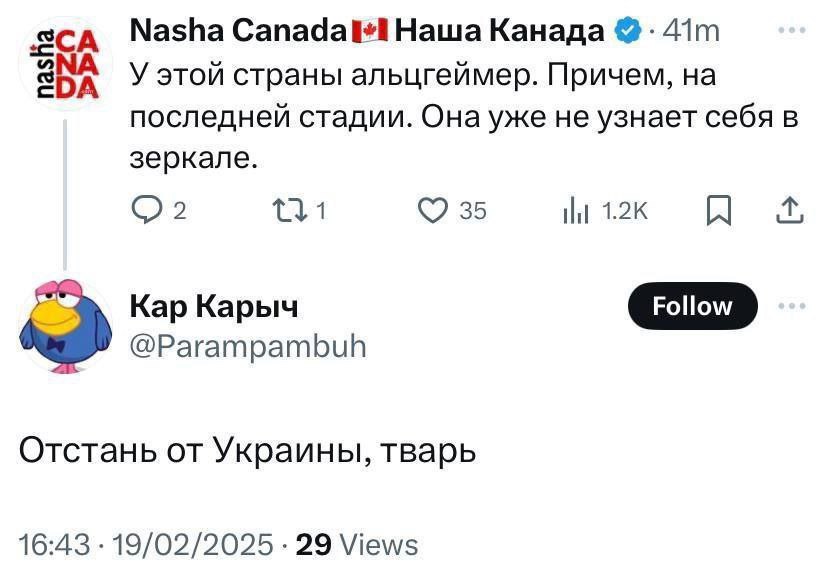Open more options next to Follow button

pyautogui.click(x=791, y=306)
